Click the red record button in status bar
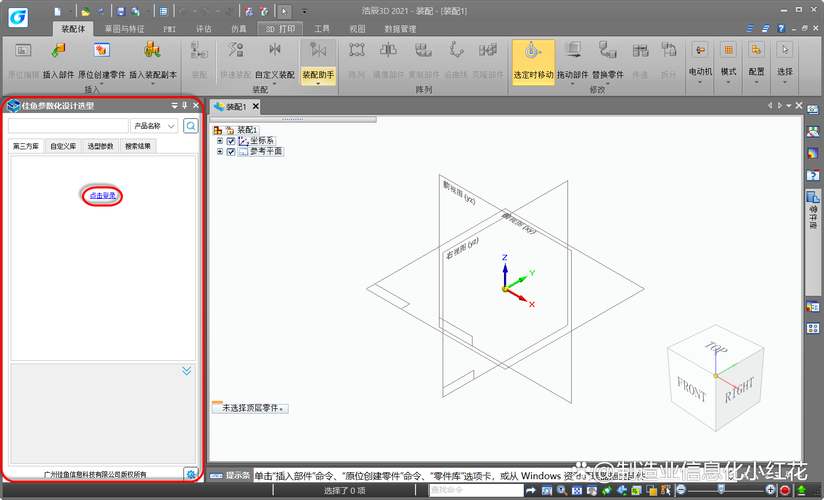Screen dimensions: 824x500 tap(785, 491)
